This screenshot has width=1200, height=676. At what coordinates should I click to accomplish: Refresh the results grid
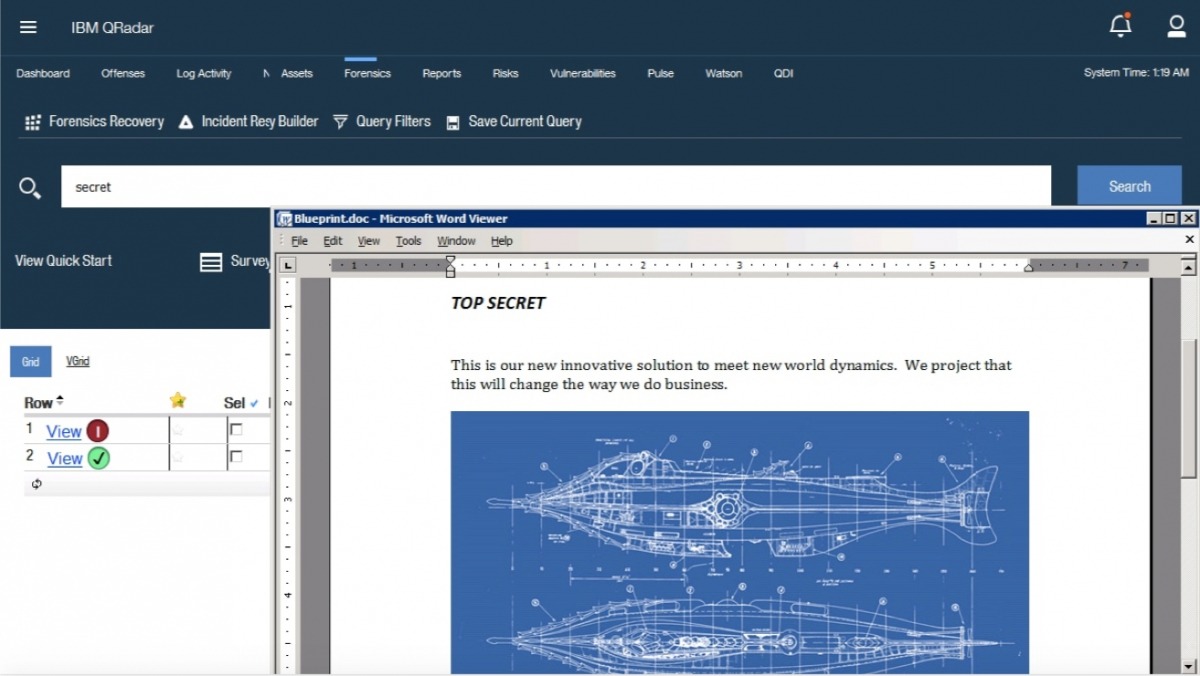coord(37,484)
